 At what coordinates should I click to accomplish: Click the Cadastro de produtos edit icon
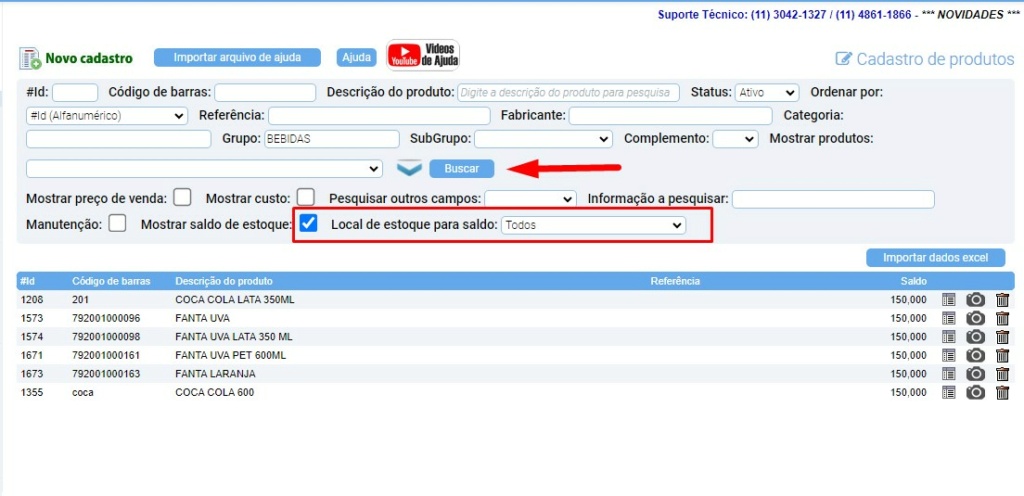coord(844,59)
